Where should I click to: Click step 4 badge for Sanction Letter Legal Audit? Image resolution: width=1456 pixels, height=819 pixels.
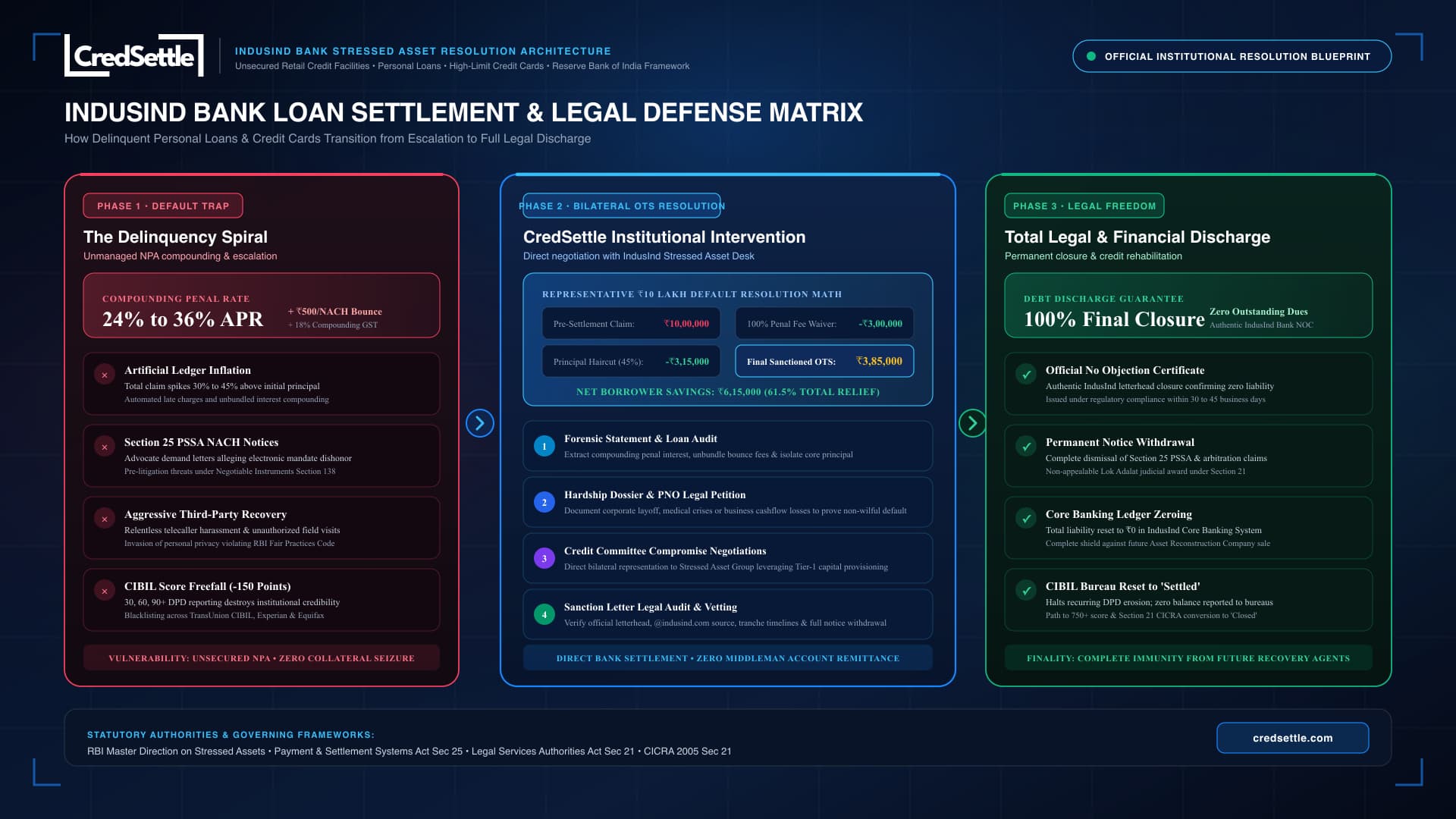pos(544,614)
